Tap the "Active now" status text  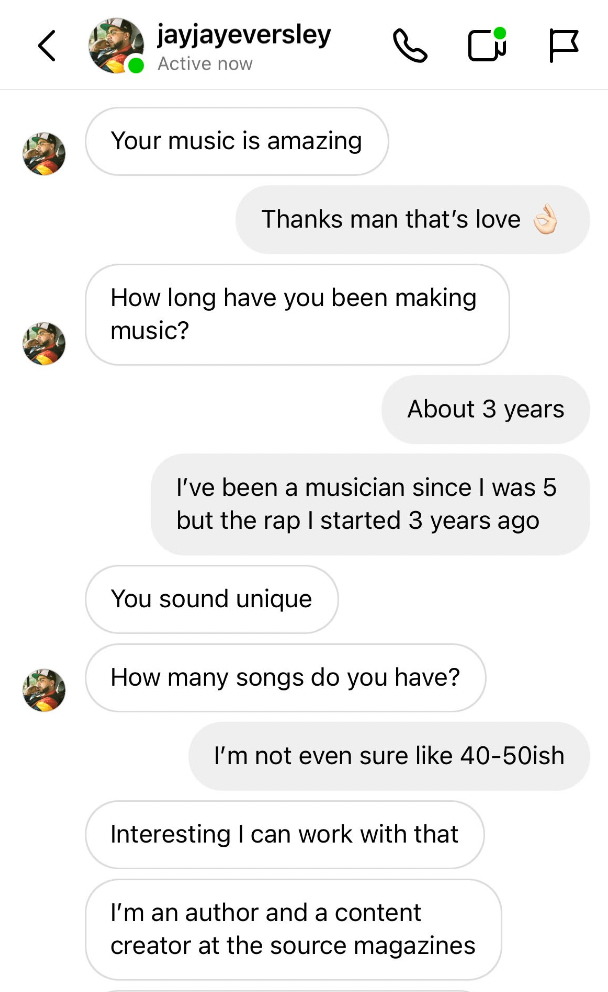click(x=205, y=64)
